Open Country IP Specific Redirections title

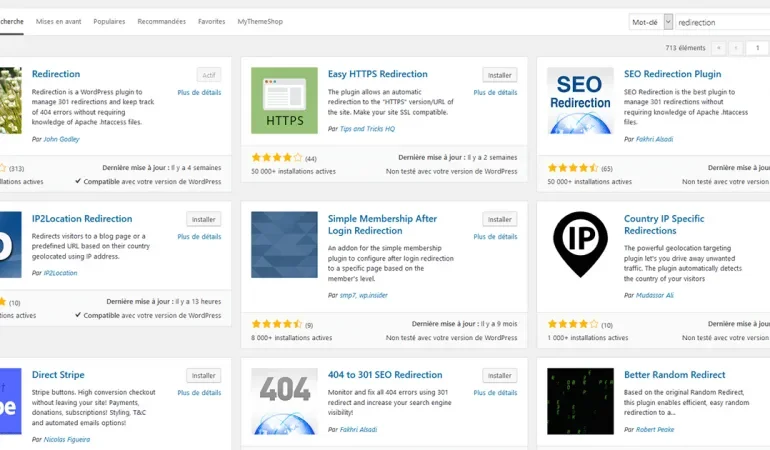click(664, 225)
